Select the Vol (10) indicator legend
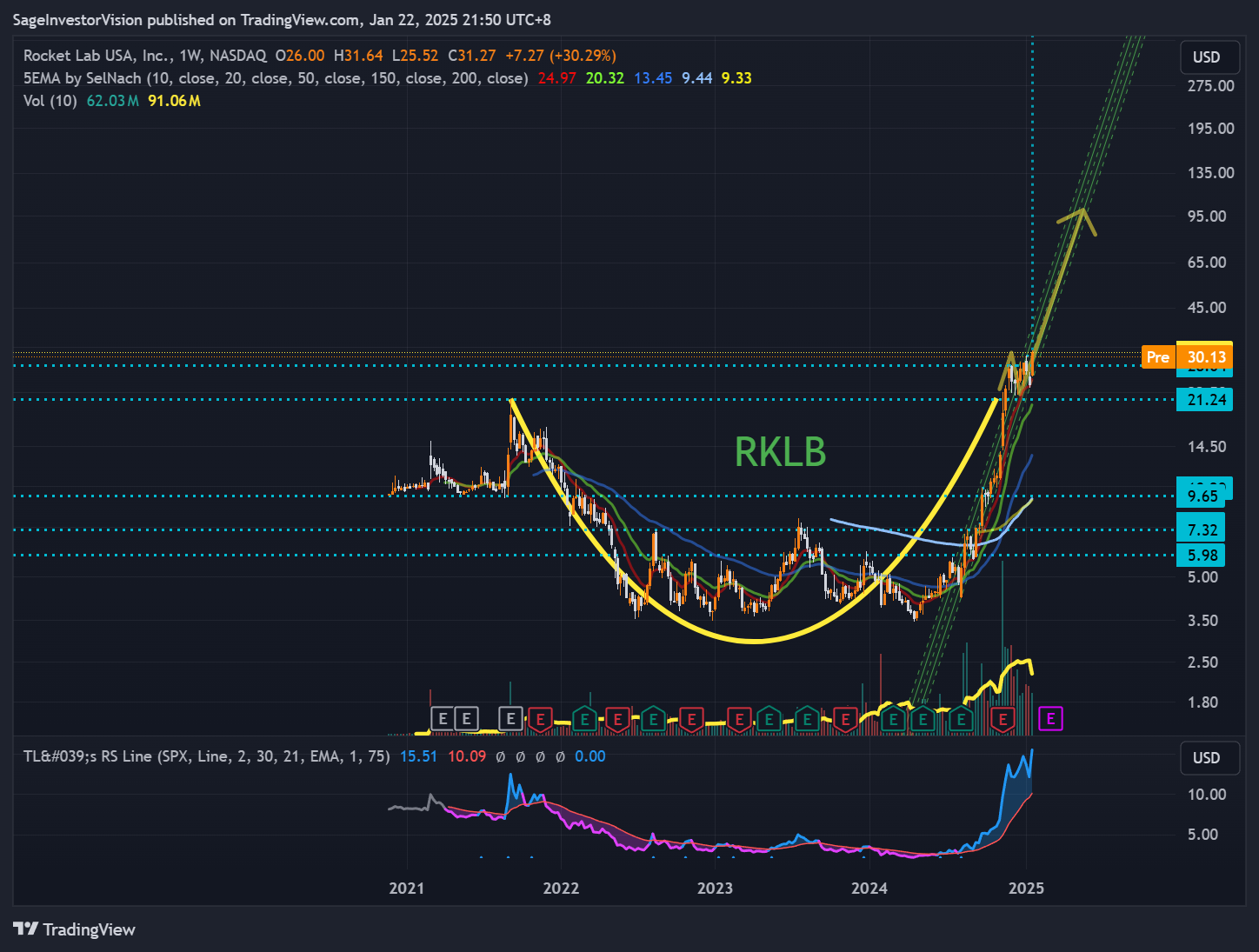The width and height of the screenshot is (1259, 952). point(50,101)
